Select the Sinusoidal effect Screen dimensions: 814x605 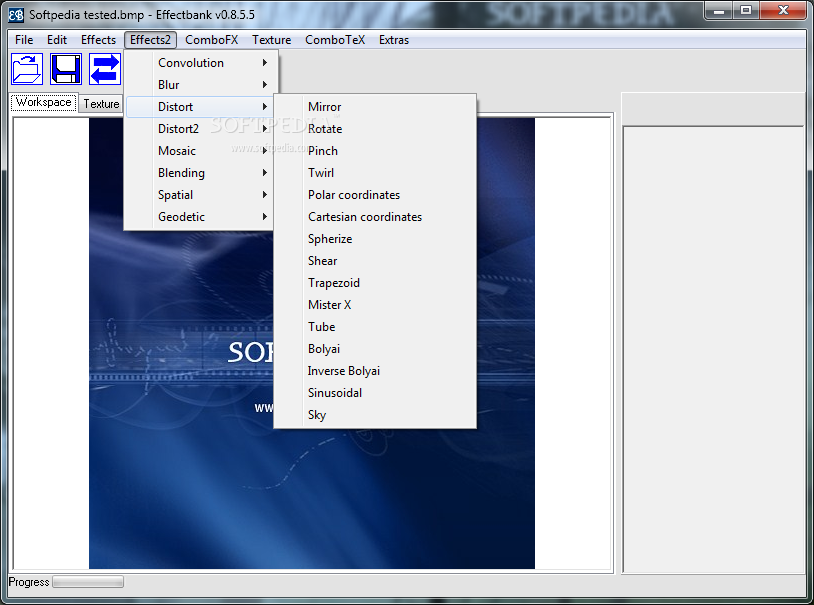pyautogui.click(x=375, y=393)
